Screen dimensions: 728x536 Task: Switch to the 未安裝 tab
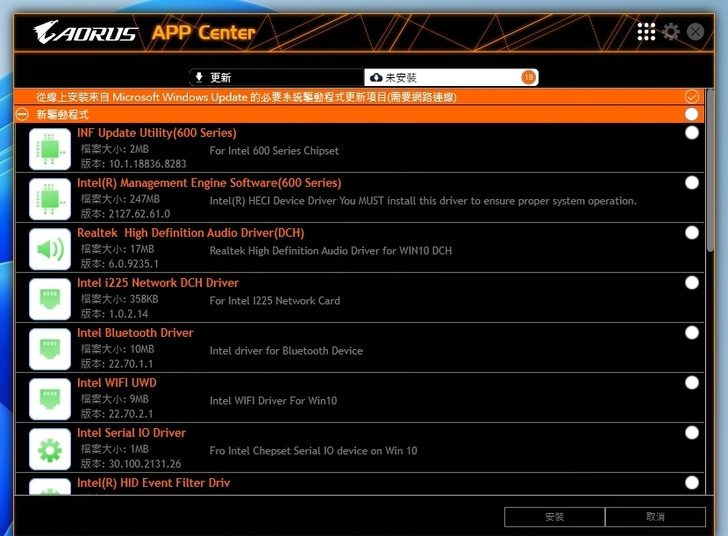pos(452,77)
